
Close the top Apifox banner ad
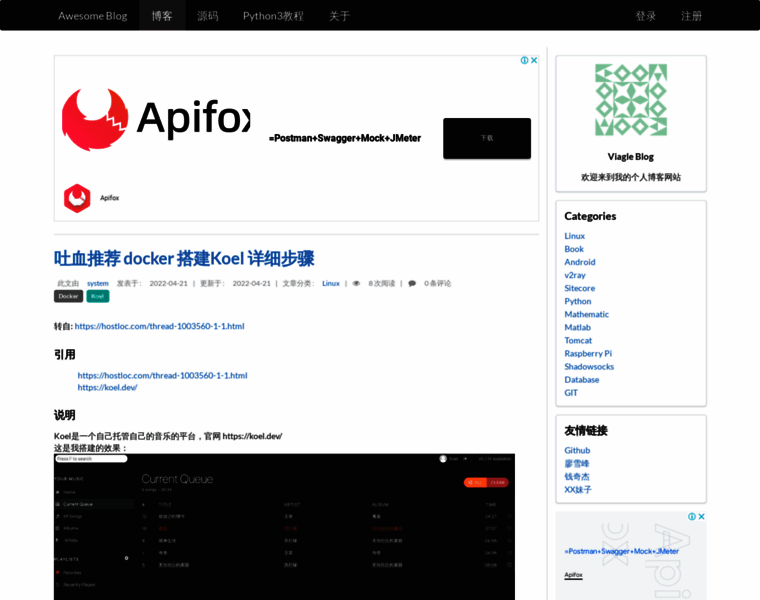534,60
